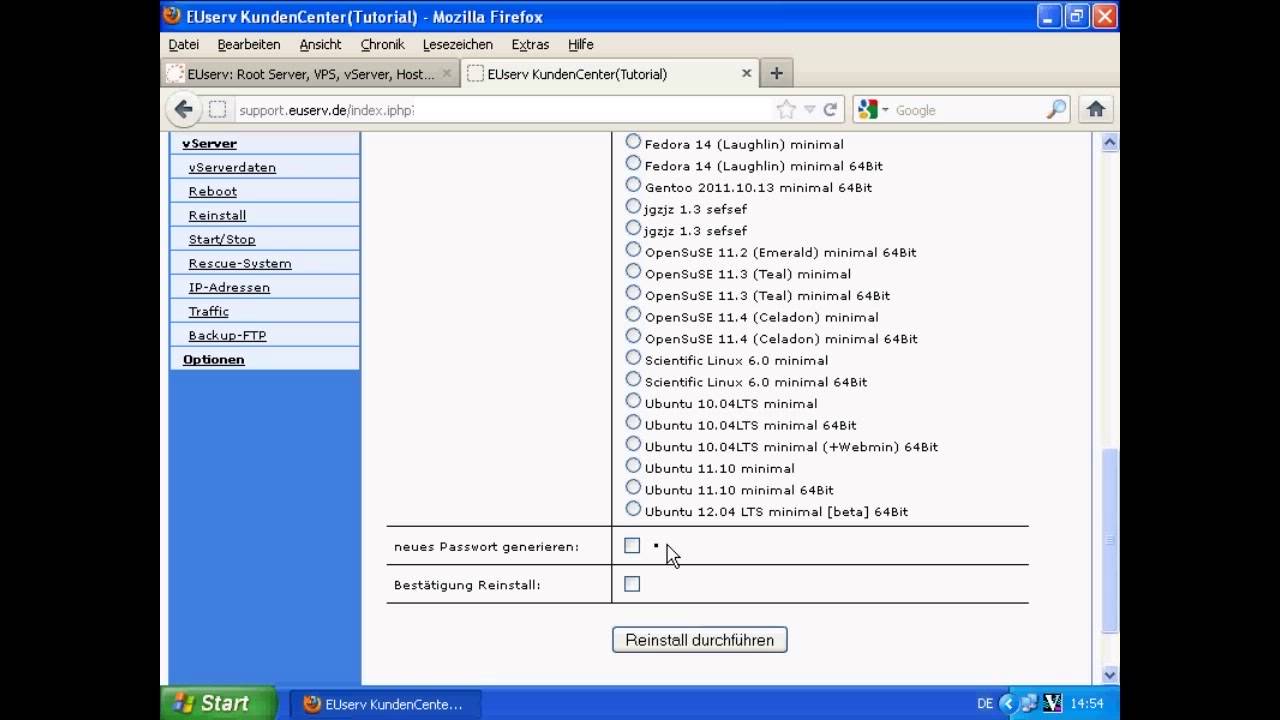This screenshot has height=720, width=1280.
Task: Select Ubuntu 12.04 LTS minimal [beta] 64Bit
Action: pyautogui.click(x=633, y=510)
